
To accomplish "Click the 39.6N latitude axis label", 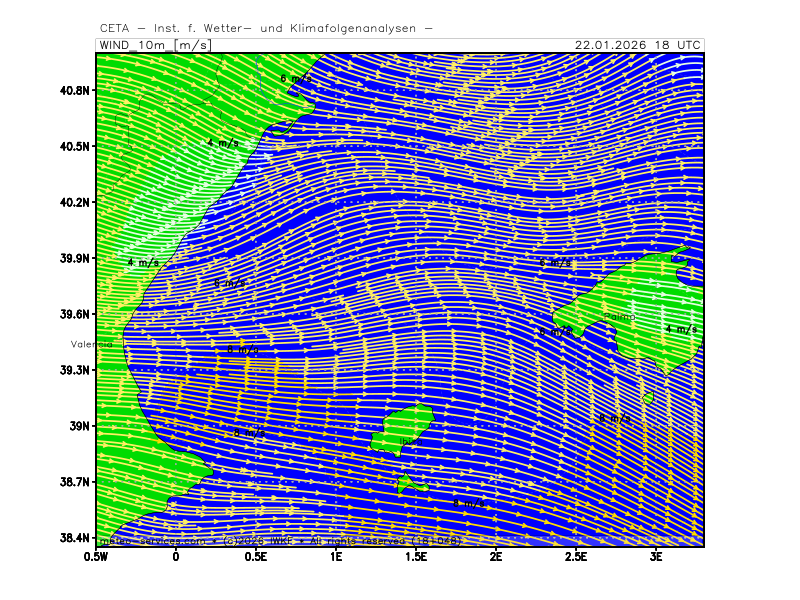I will (75, 314).
